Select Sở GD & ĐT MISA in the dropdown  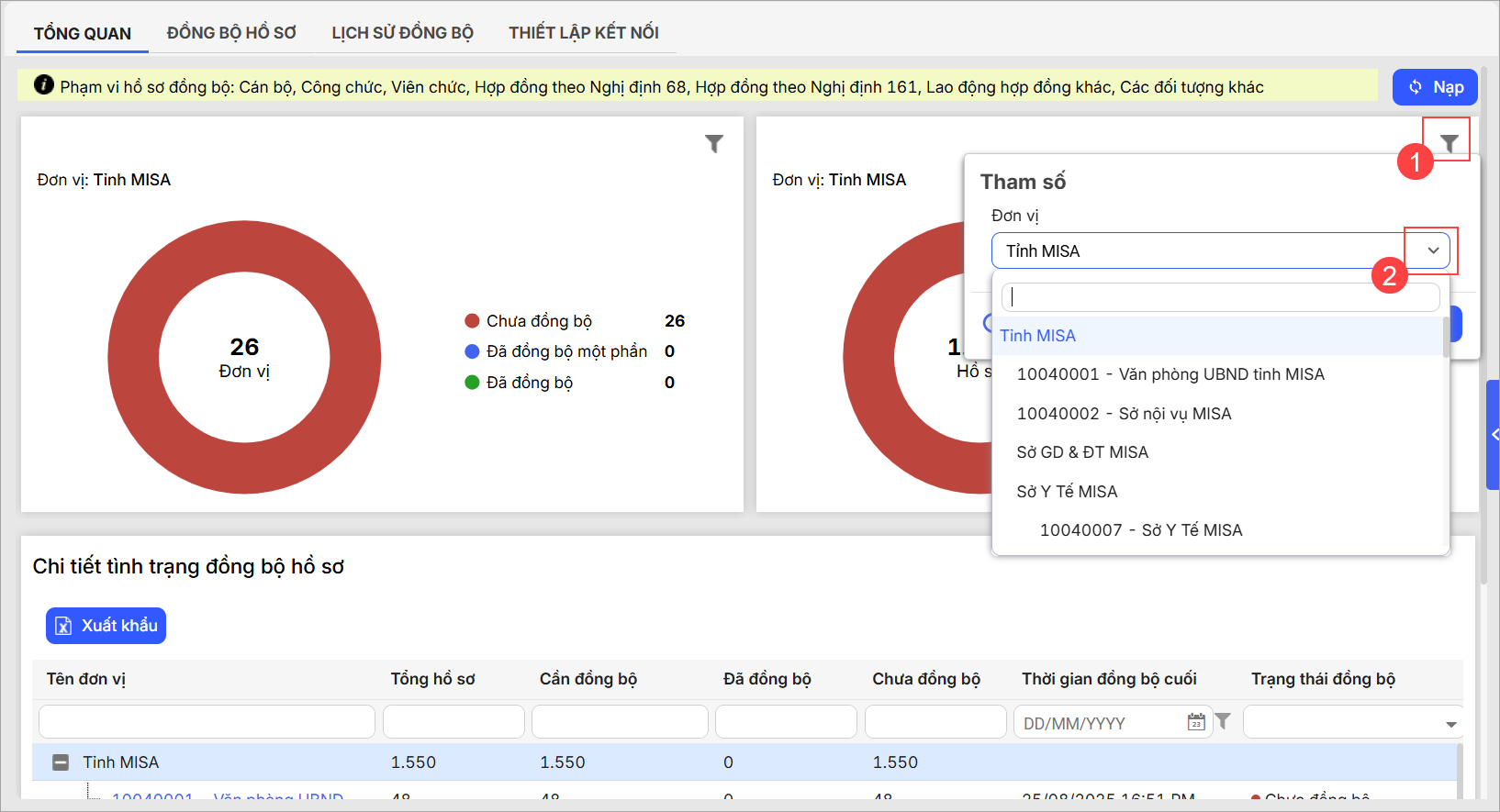(x=1082, y=452)
